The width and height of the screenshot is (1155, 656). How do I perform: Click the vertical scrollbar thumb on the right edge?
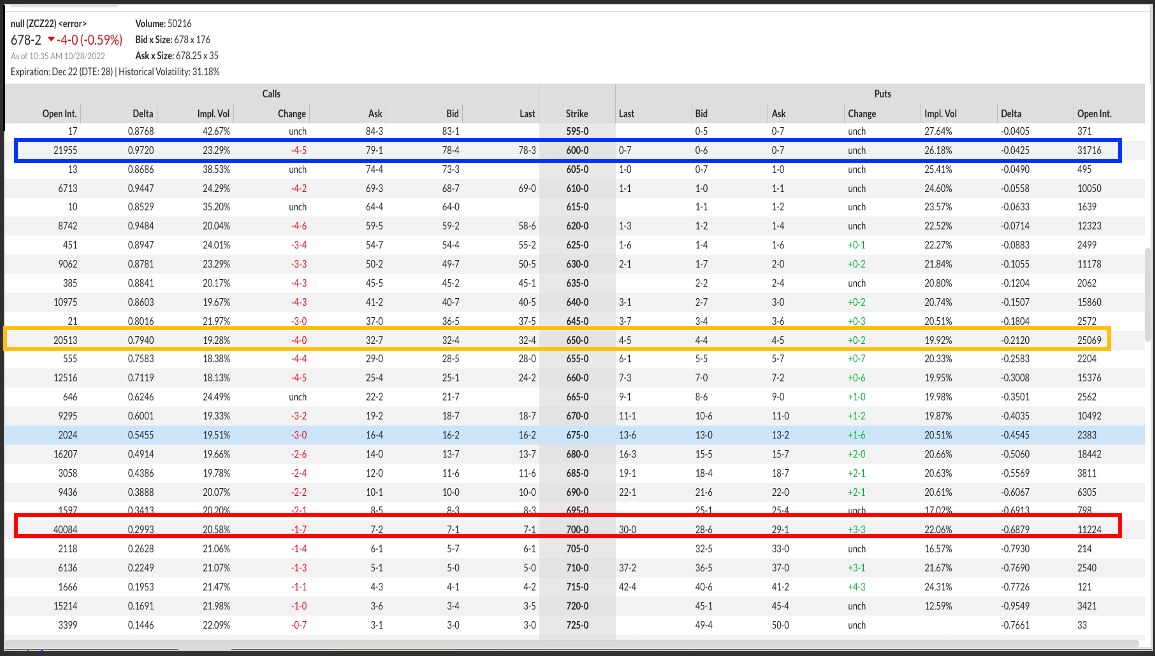click(x=1148, y=295)
